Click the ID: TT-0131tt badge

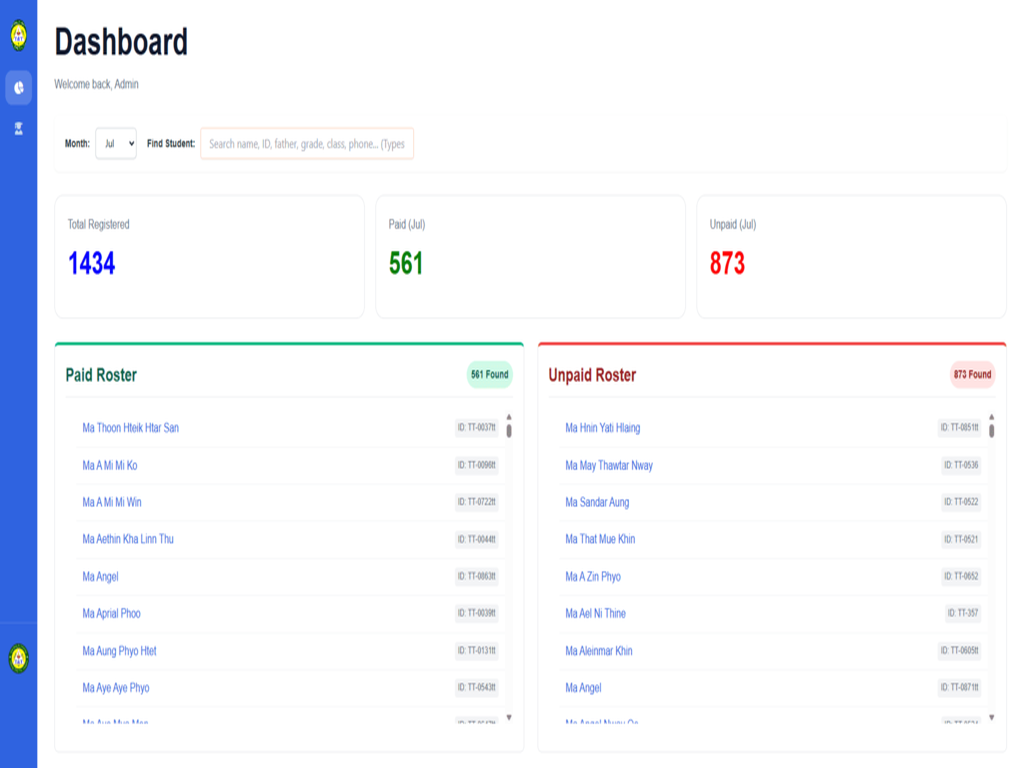click(x=477, y=650)
